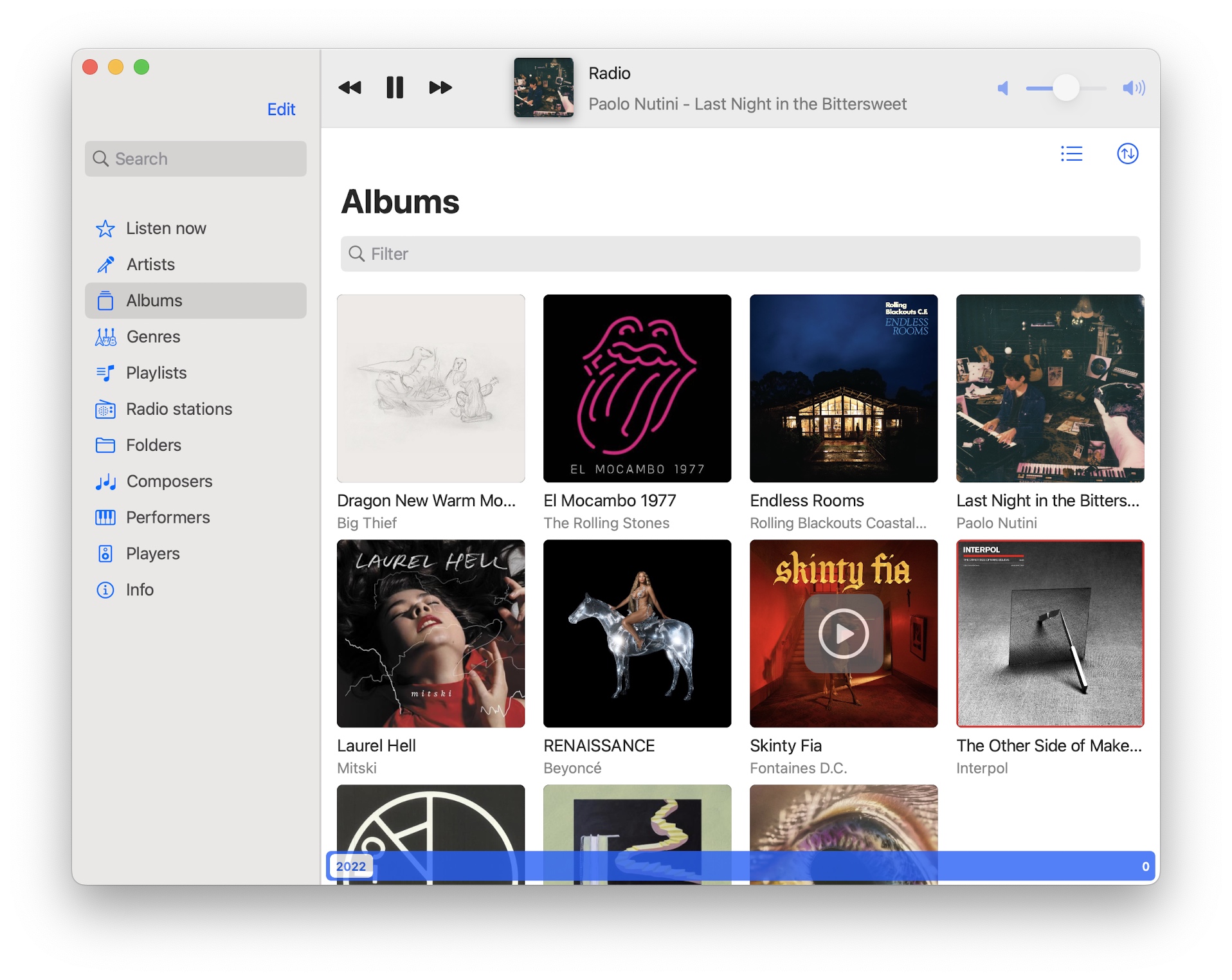Open Dragon New Warm Mountain album cover
1232x980 pixels.
pyautogui.click(x=431, y=388)
